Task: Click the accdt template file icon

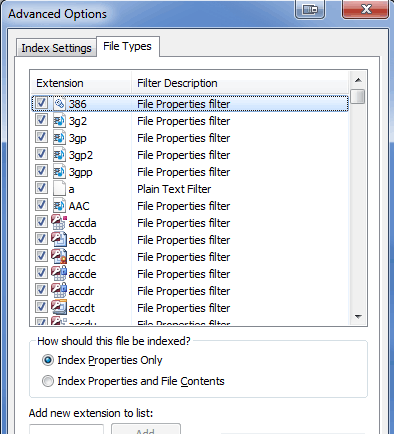Action: coord(59,308)
